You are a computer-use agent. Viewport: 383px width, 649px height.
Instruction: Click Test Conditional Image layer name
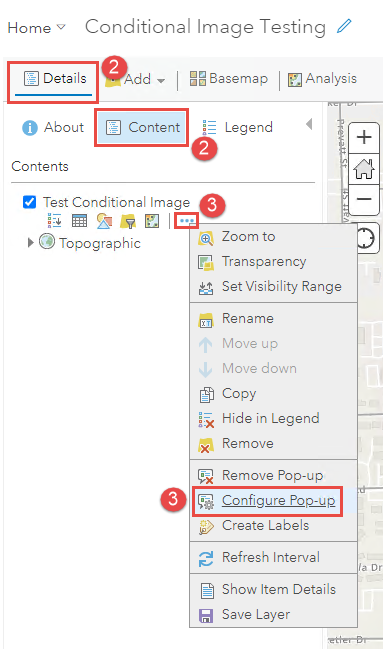click(x=116, y=202)
